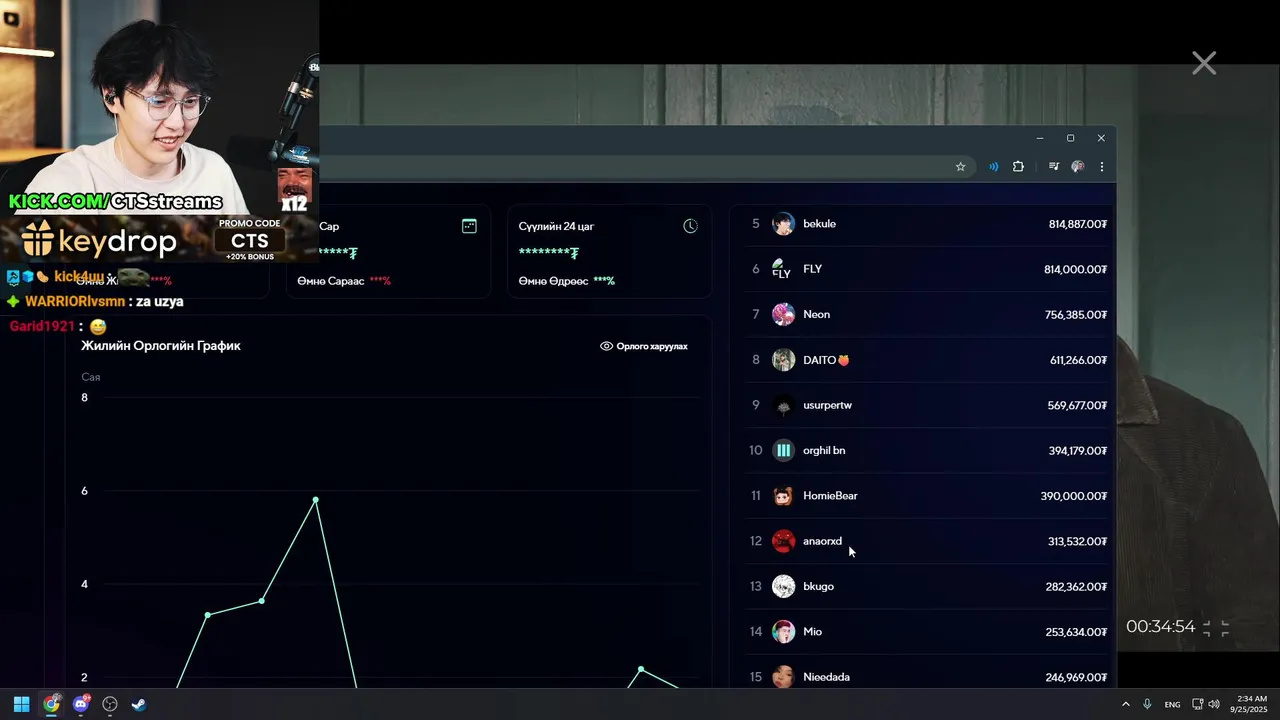This screenshot has width=1280, height=720.
Task: Click amount 282,362.00₮
Action: click(1076, 586)
